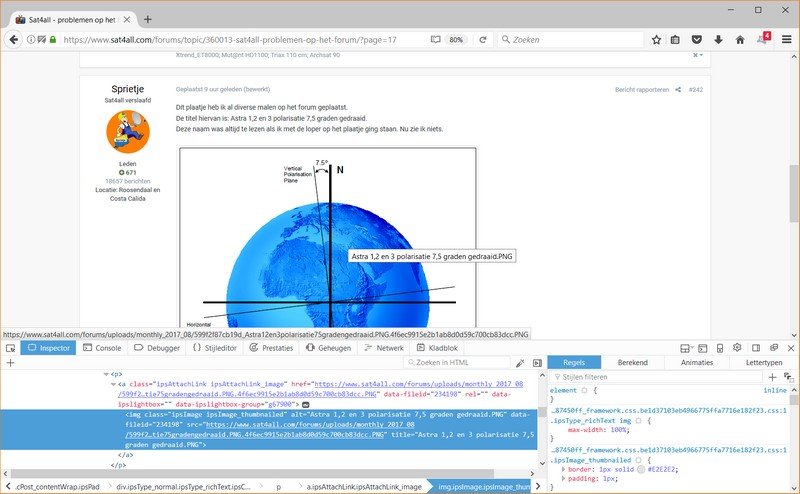Add new CSS rule with plus icon

point(772,377)
